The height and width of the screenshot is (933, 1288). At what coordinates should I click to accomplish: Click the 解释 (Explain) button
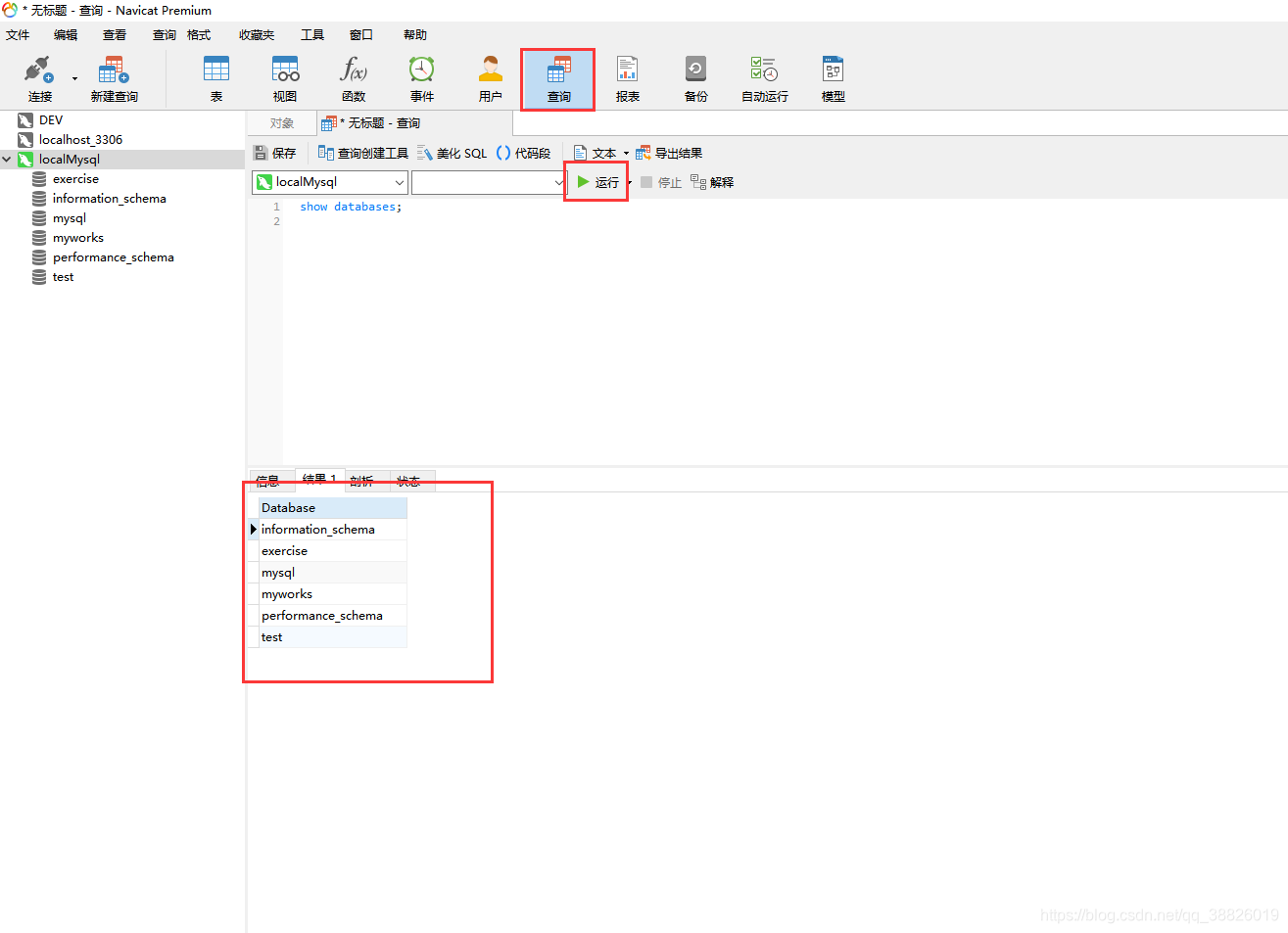712,182
